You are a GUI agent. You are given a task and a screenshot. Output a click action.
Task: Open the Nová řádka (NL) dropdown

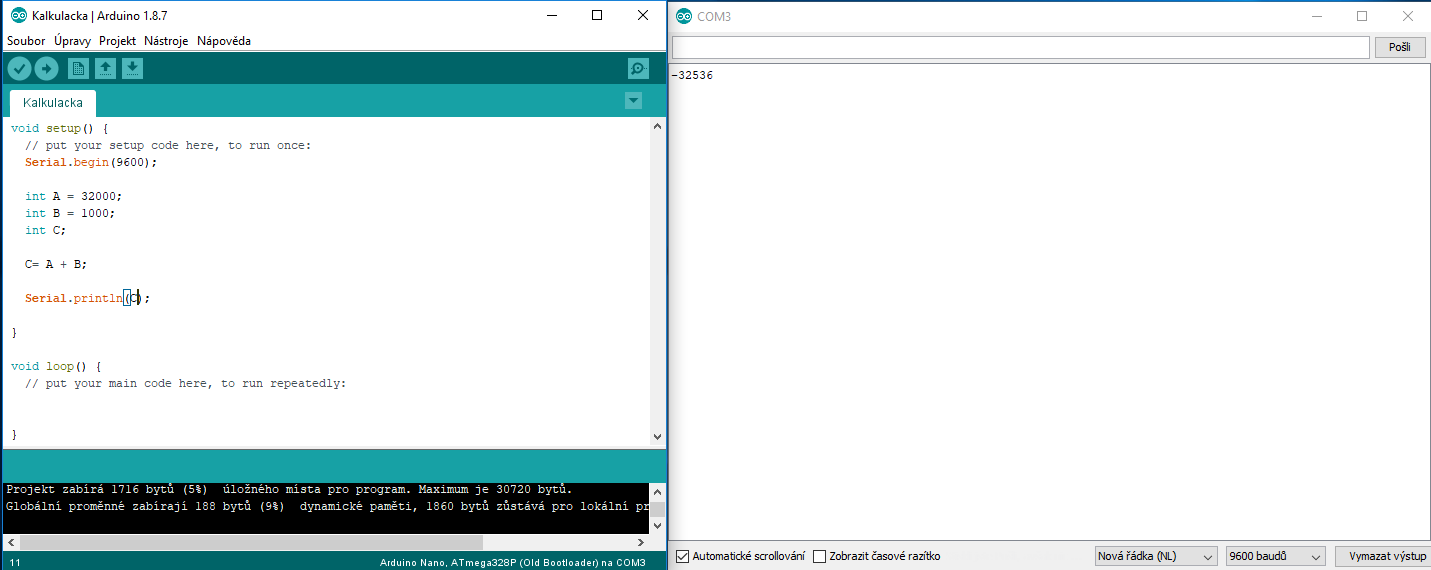point(1156,556)
